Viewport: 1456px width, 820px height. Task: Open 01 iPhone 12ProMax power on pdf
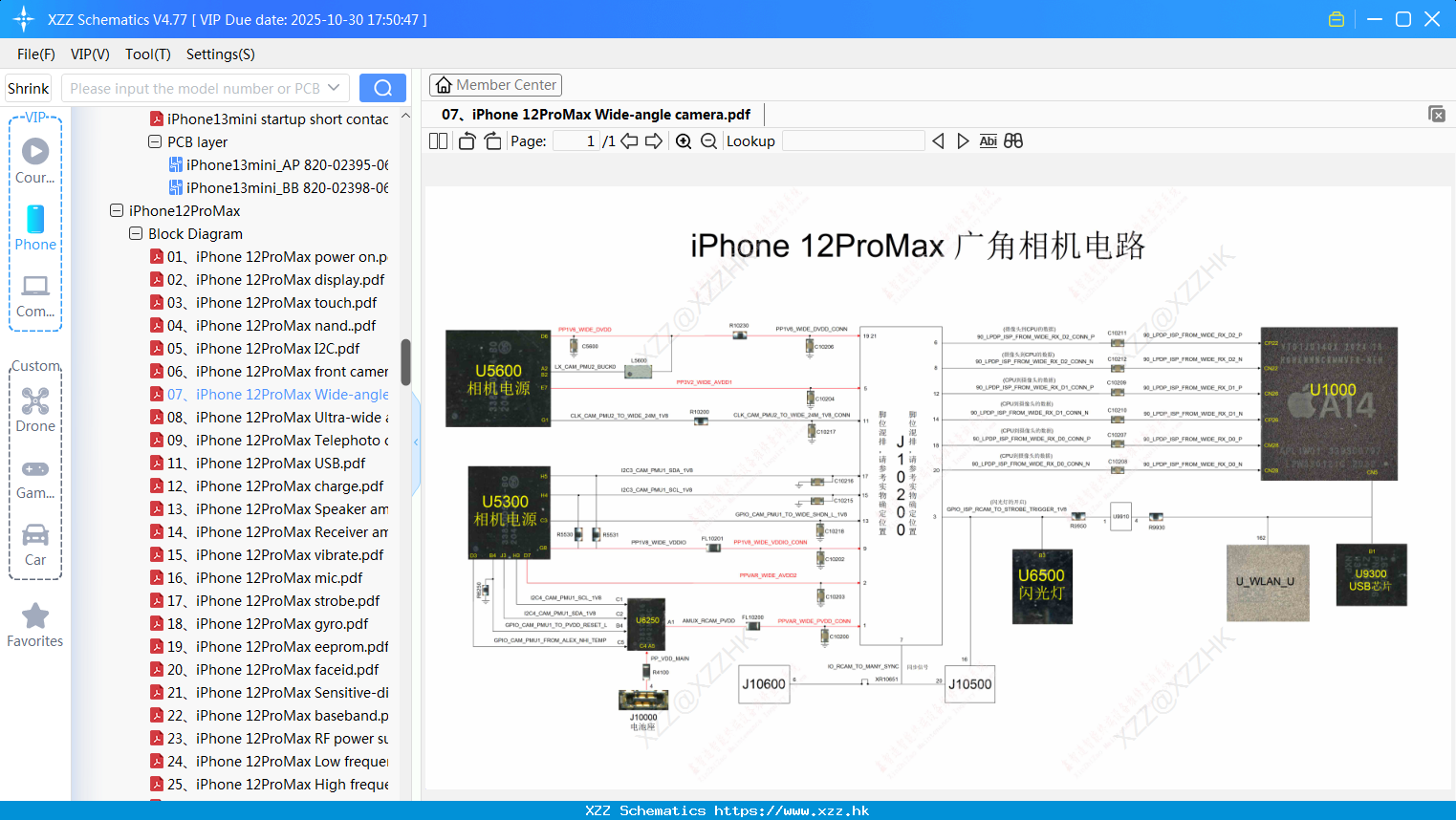click(269, 256)
